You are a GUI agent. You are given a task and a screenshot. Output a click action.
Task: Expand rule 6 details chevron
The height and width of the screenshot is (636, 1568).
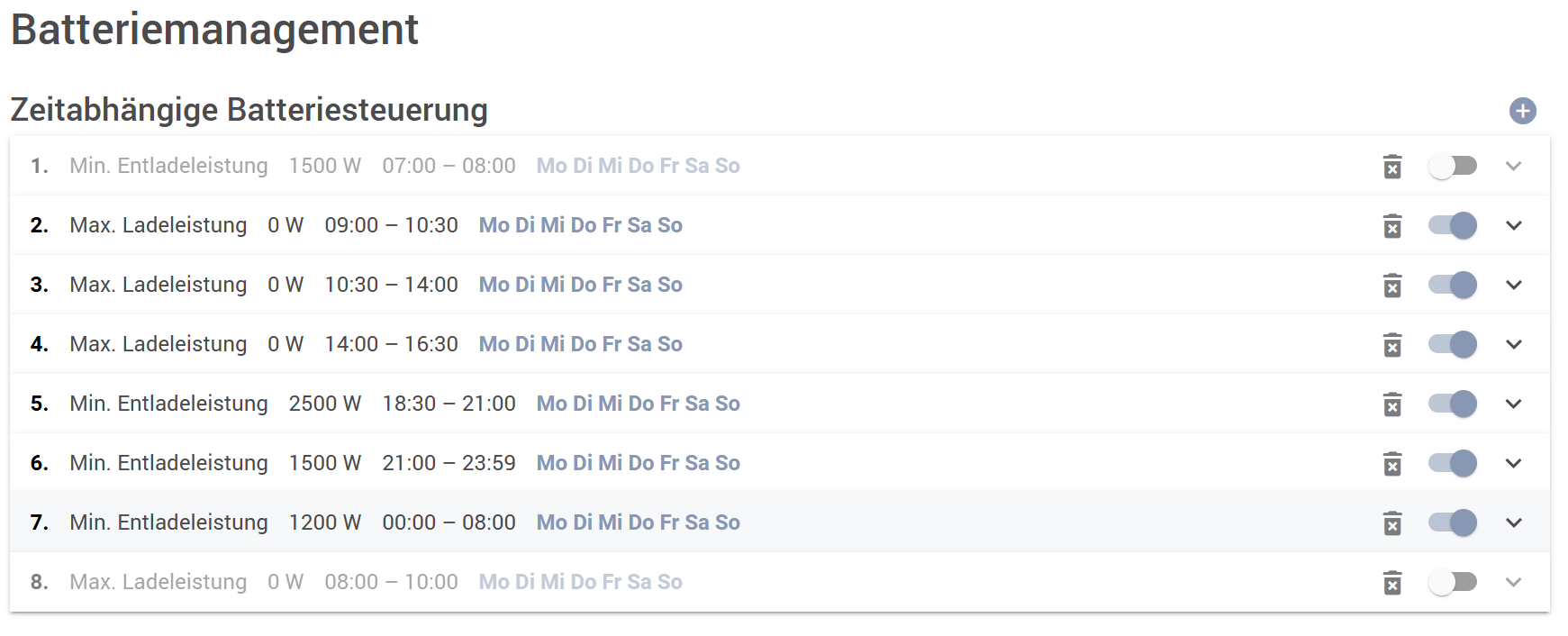point(1514,464)
